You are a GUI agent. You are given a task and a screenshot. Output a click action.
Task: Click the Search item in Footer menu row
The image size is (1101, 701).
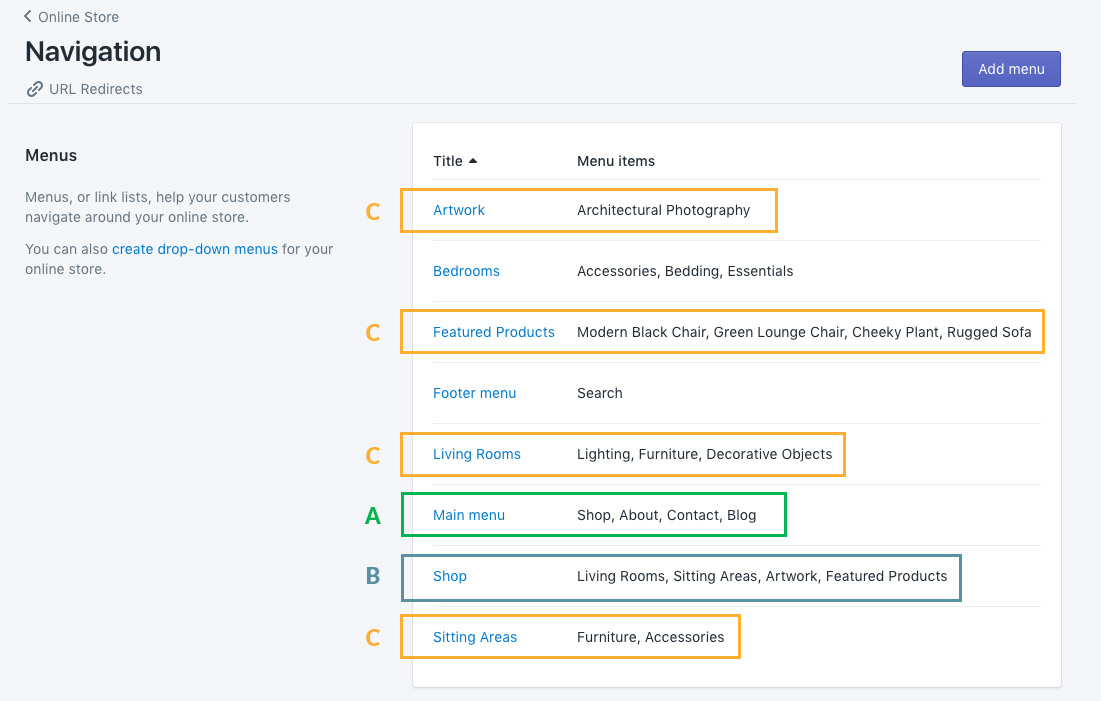click(599, 393)
